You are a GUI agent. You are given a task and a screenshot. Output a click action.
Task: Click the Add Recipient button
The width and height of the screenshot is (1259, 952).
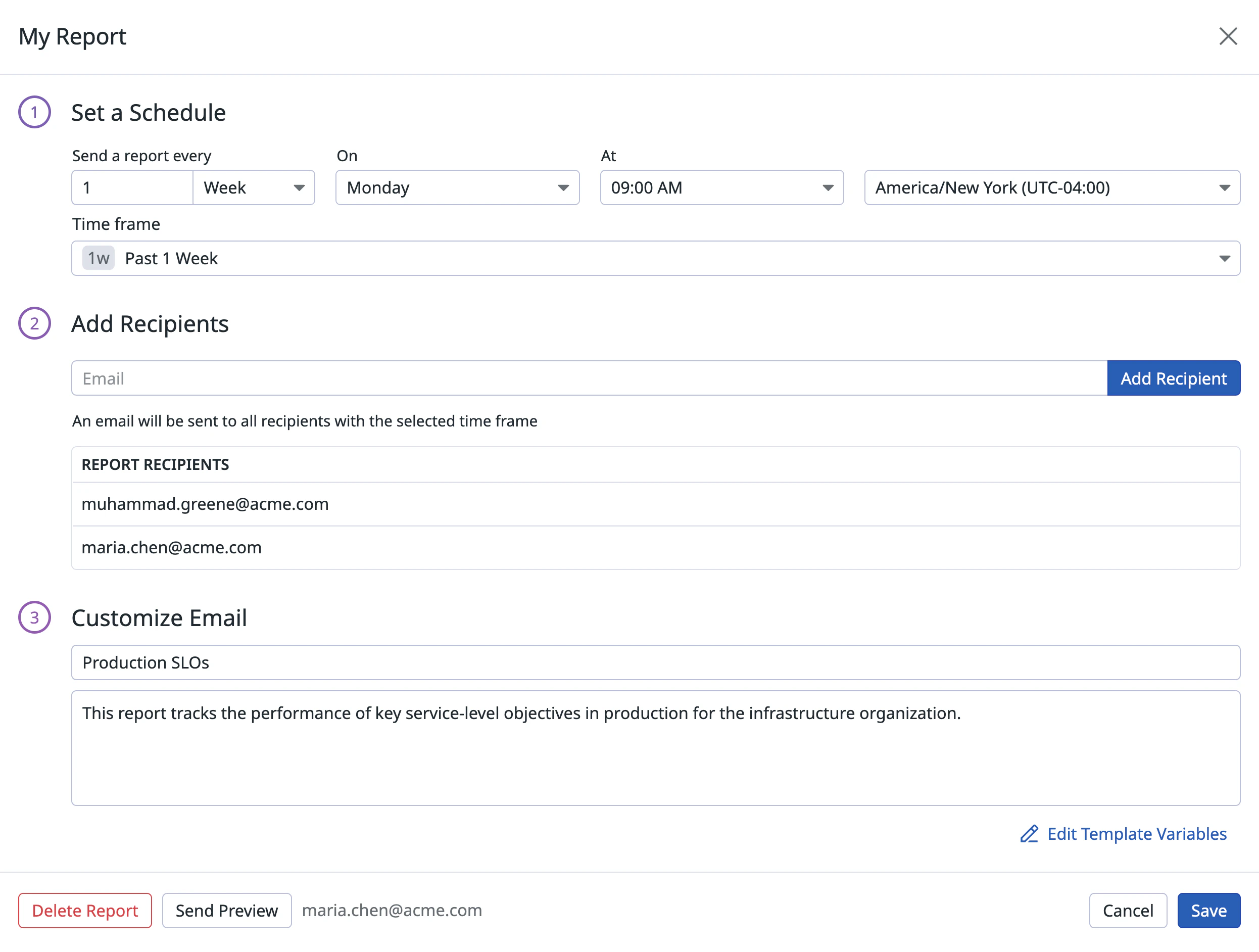(1174, 378)
